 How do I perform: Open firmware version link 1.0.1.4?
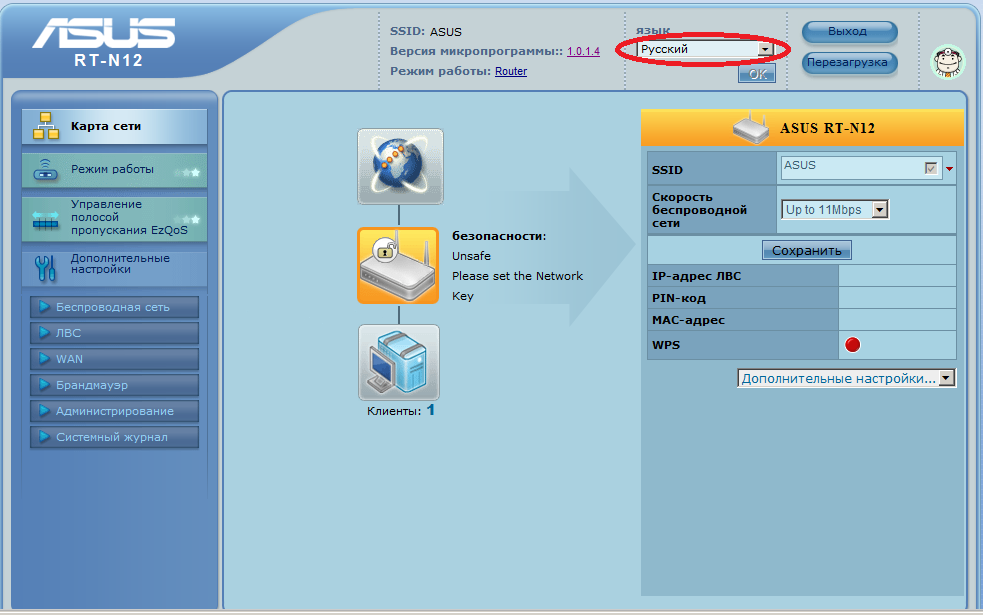pyautogui.click(x=583, y=51)
